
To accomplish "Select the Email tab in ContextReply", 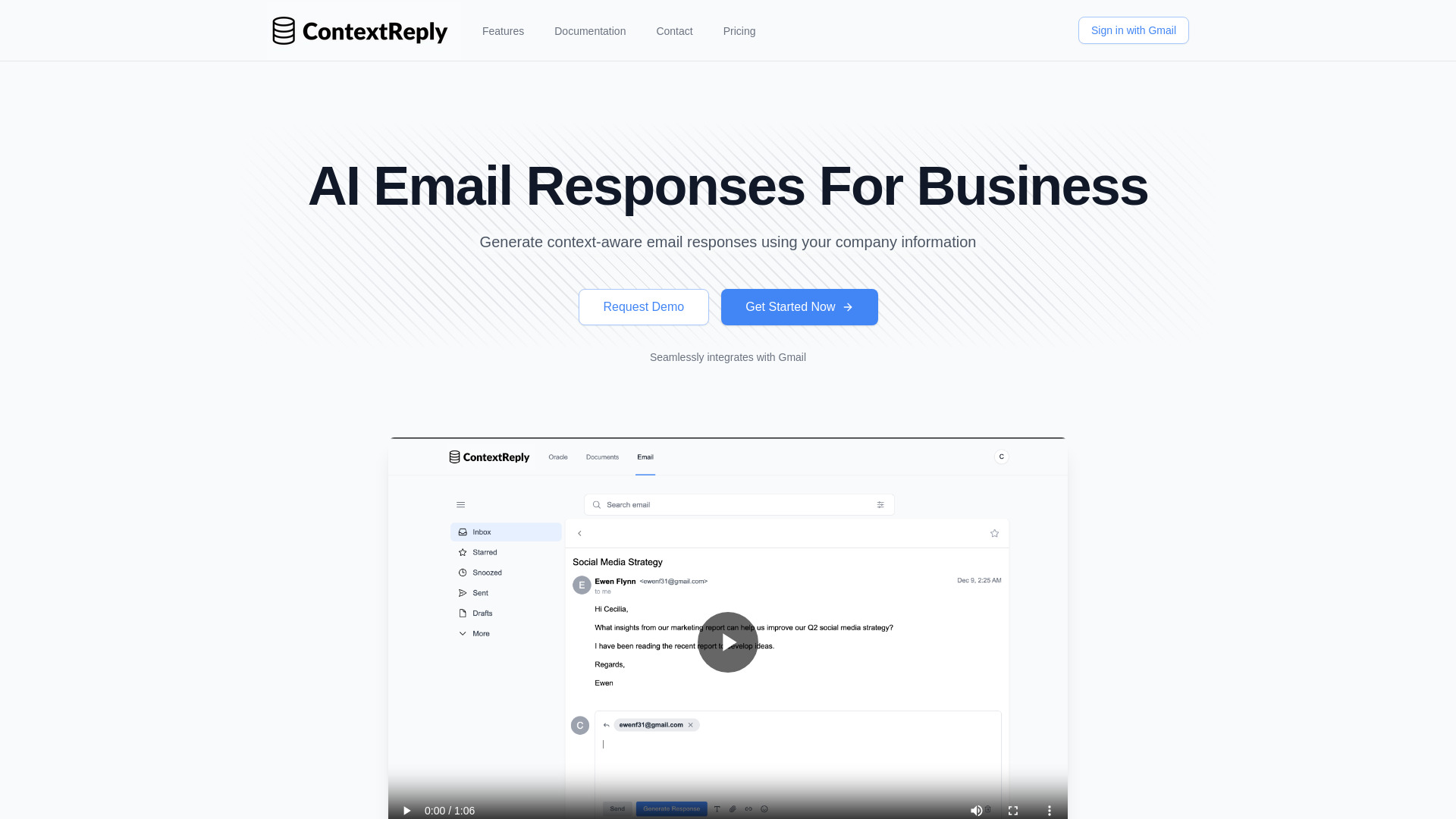I will 645,457.
